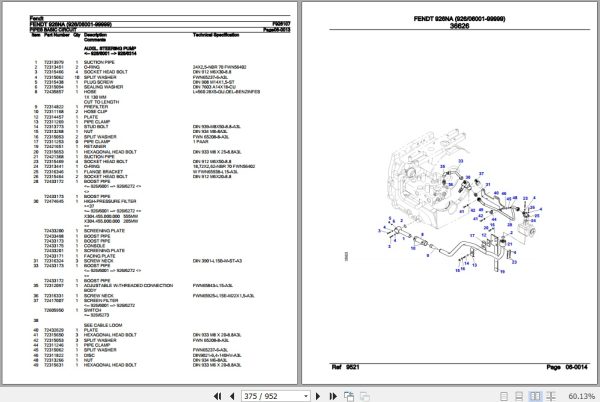Click the 60.13% zoom level
This screenshot has height=402, width=600.
(581, 396)
